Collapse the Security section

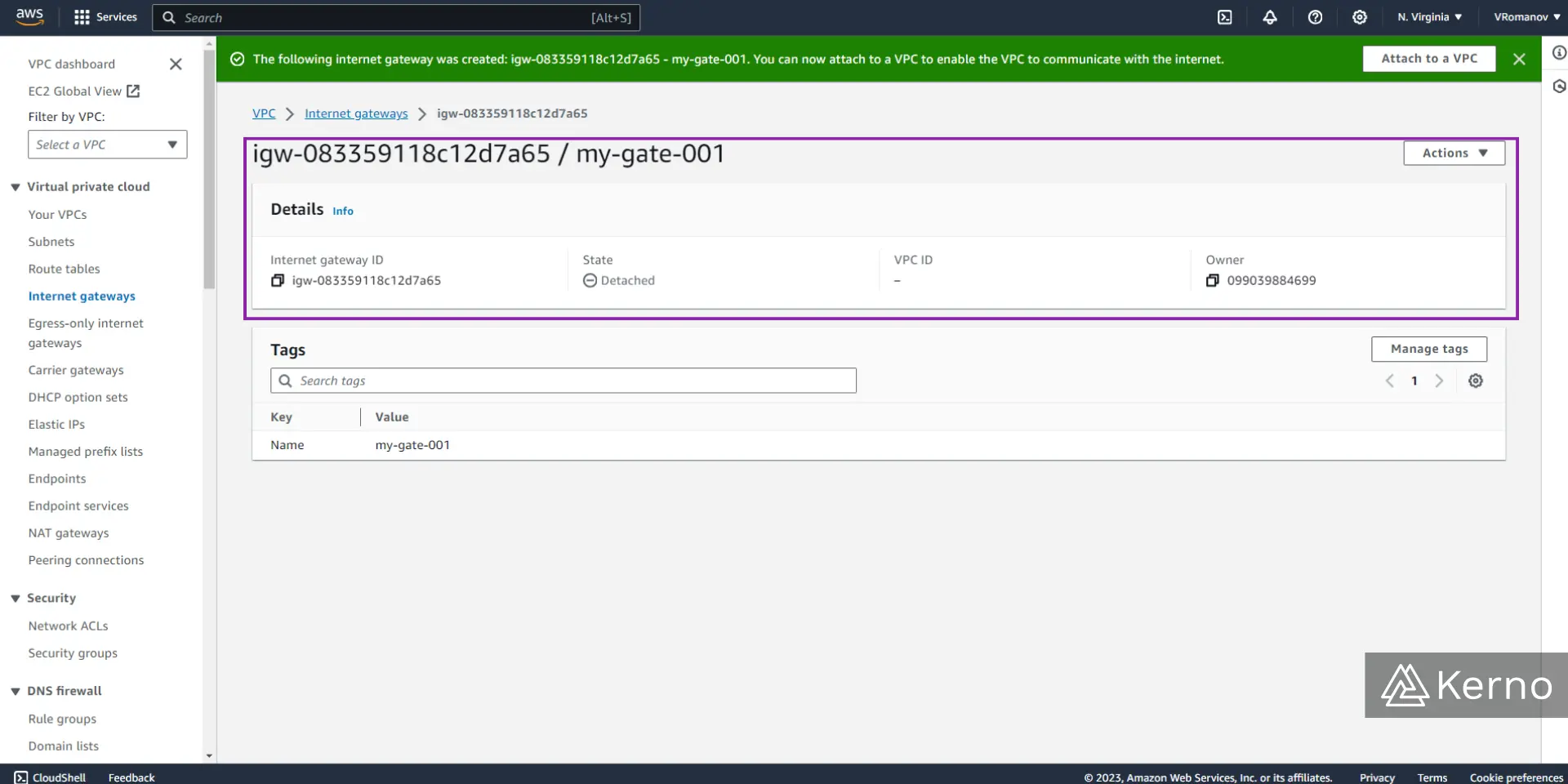click(x=16, y=599)
